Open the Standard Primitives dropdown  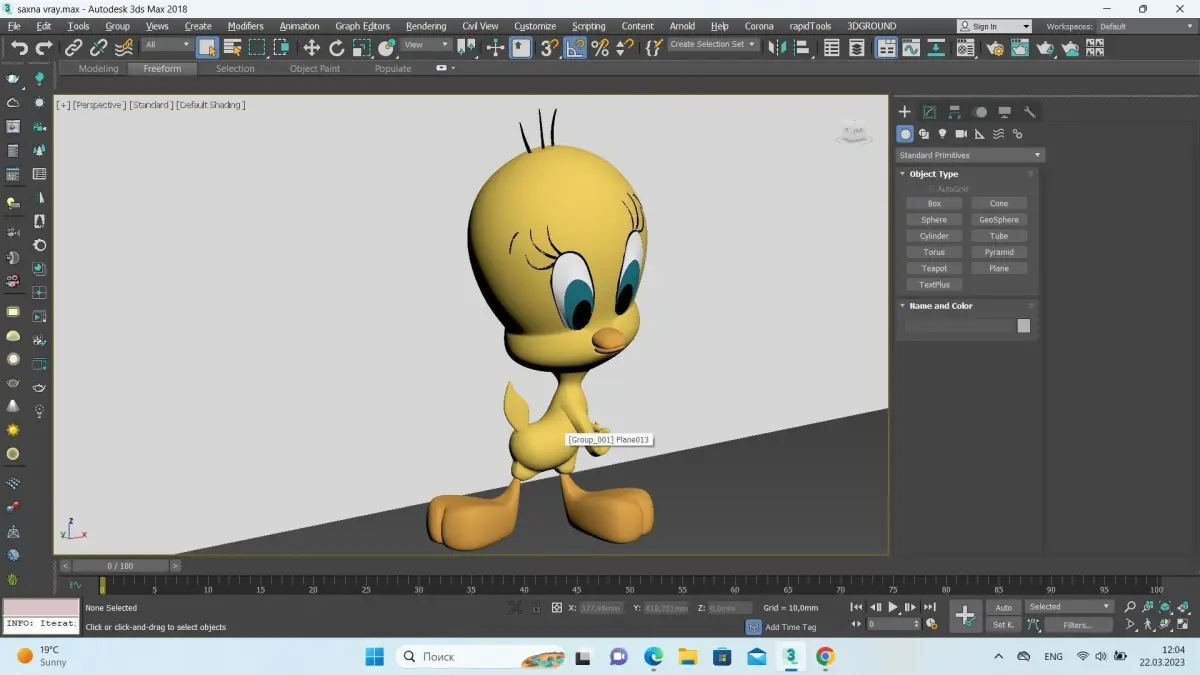(968, 155)
